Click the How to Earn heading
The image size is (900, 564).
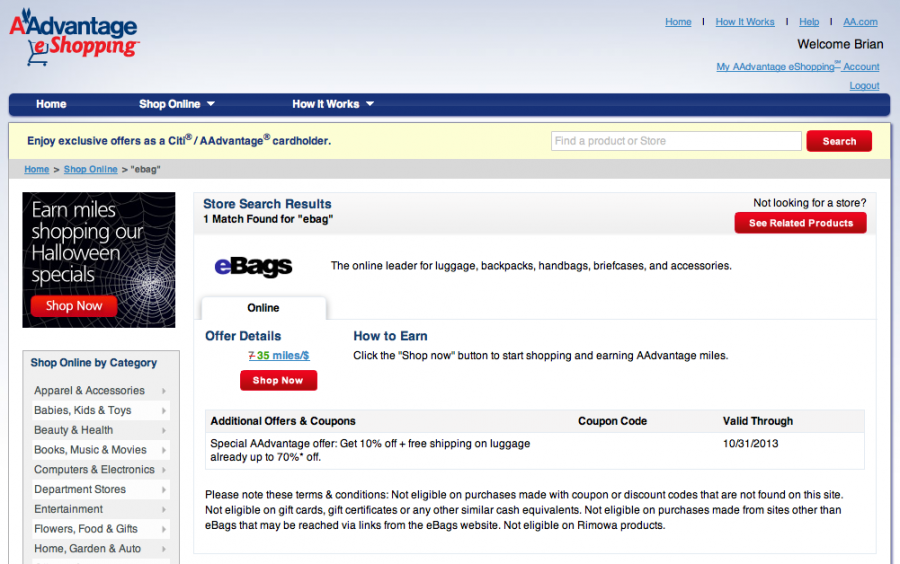tap(390, 336)
